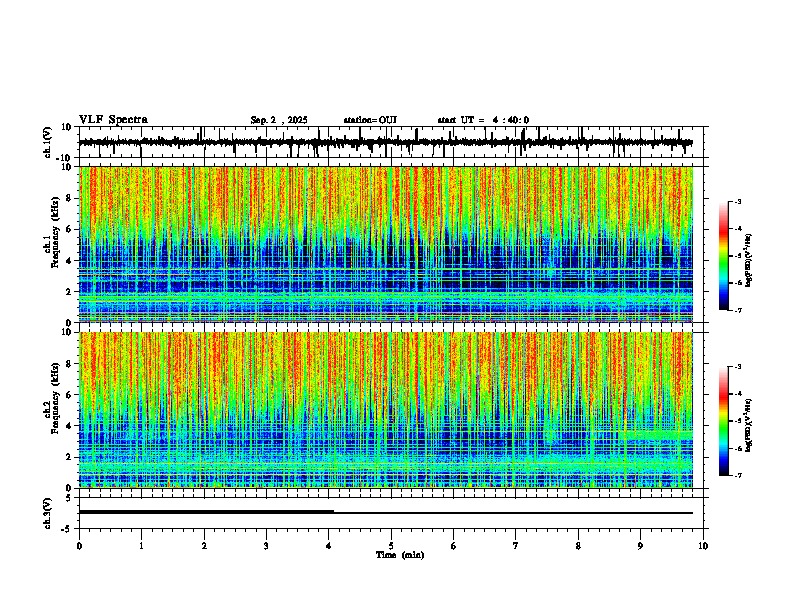Viewport: 792px width, 612px height.
Task: Select the "Time (min)" axis label
Action: [x=400, y=555]
